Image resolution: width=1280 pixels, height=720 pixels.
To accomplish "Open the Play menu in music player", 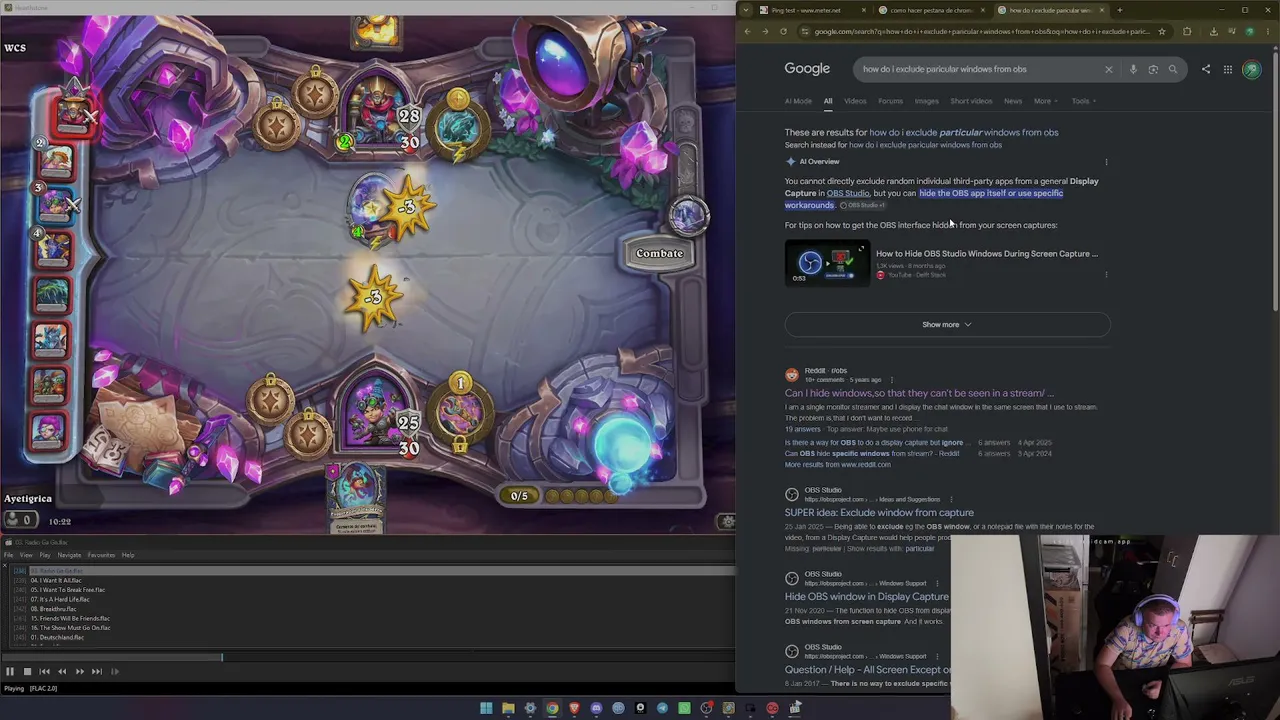I will (44, 555).
